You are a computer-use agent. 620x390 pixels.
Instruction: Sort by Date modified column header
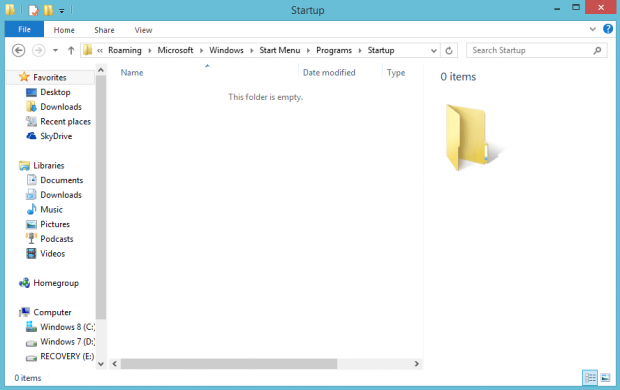point(329,72)
